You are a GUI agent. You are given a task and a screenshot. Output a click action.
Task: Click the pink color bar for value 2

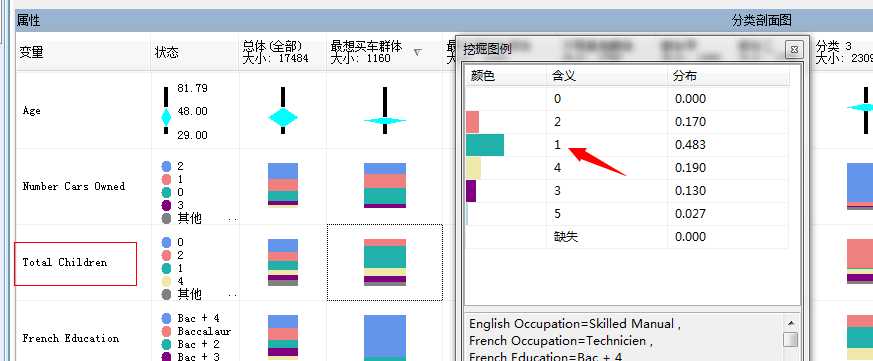[x=473, y=121]
